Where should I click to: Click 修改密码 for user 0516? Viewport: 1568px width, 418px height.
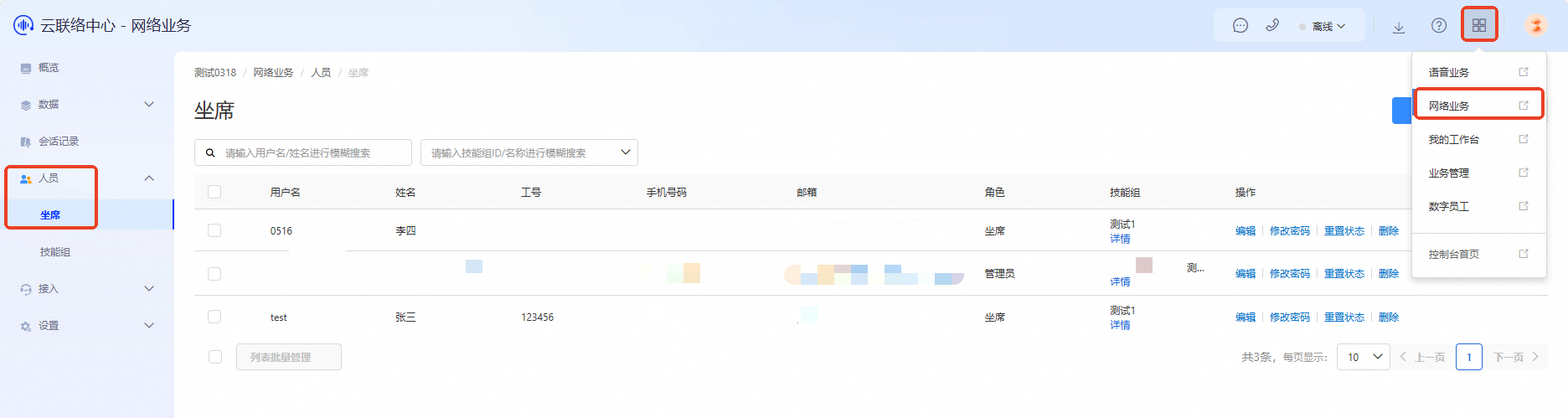point(1290,231)
